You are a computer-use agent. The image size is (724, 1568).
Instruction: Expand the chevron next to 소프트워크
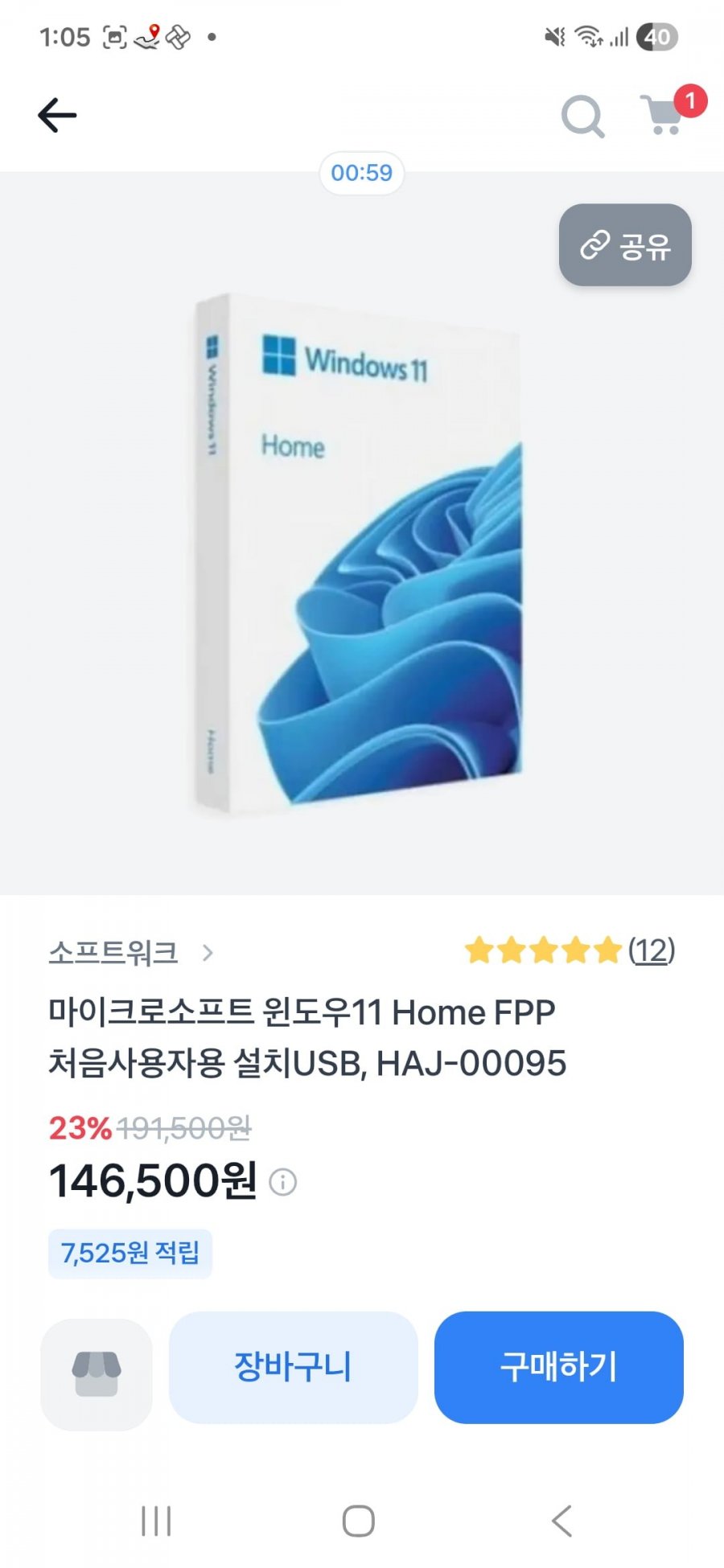[208, 953]
